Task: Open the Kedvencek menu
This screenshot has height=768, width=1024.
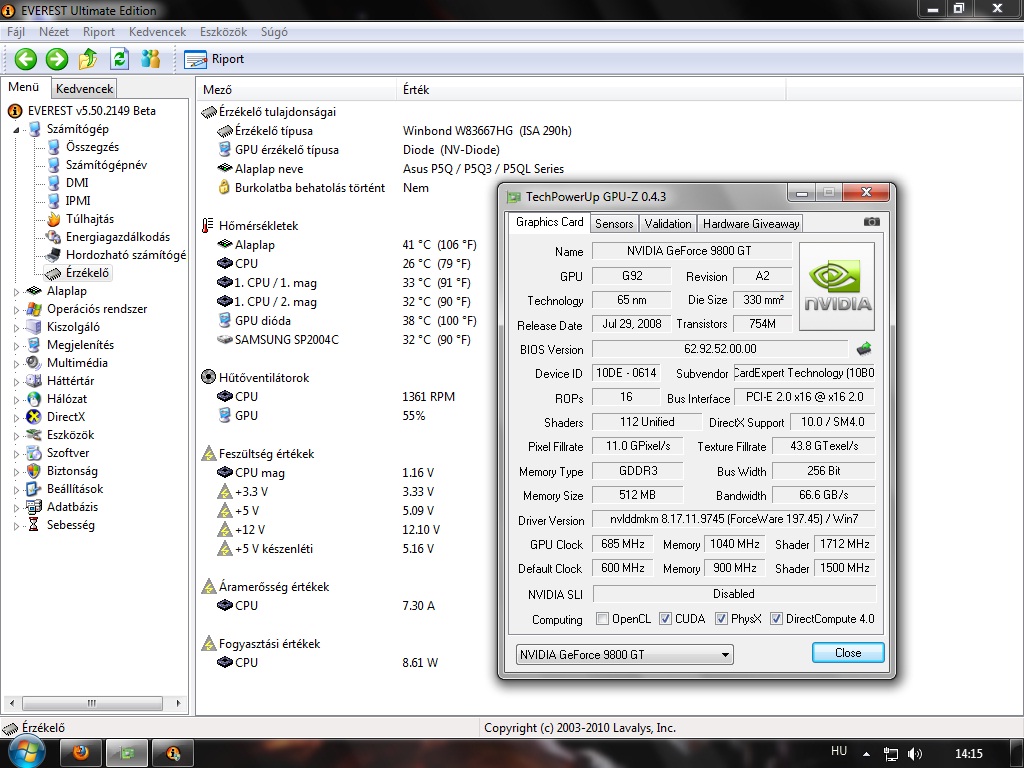Action: 157,32
